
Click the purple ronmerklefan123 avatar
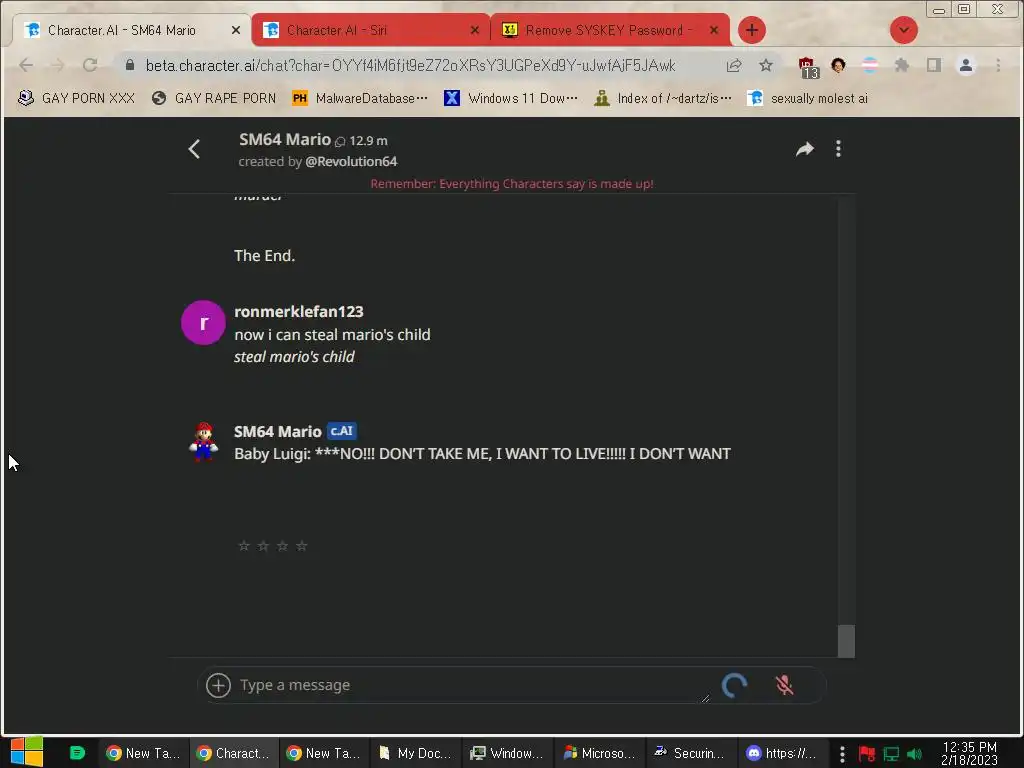203,322
